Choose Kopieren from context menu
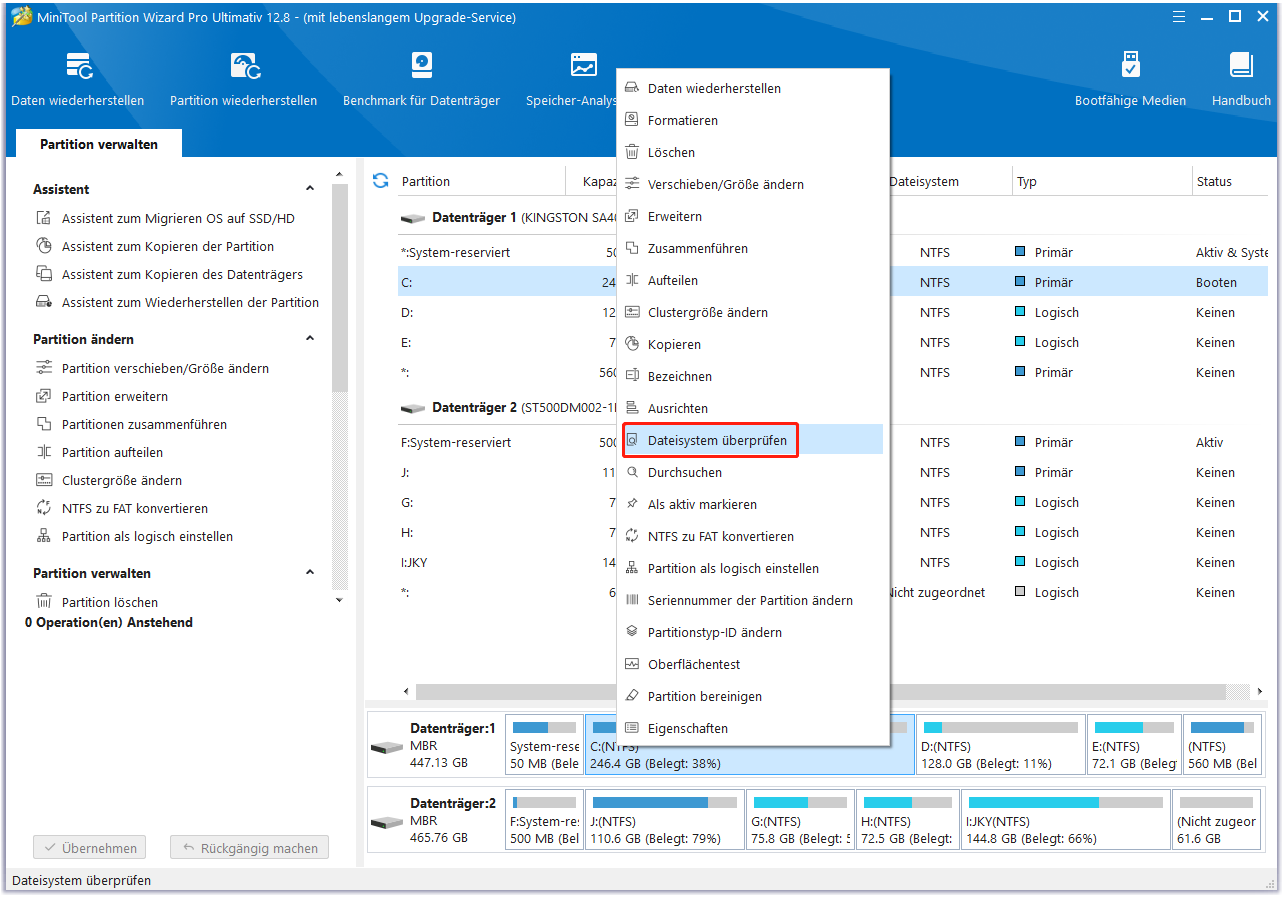The width and height of the screenshot is (1283, 897). coord(752,344)
